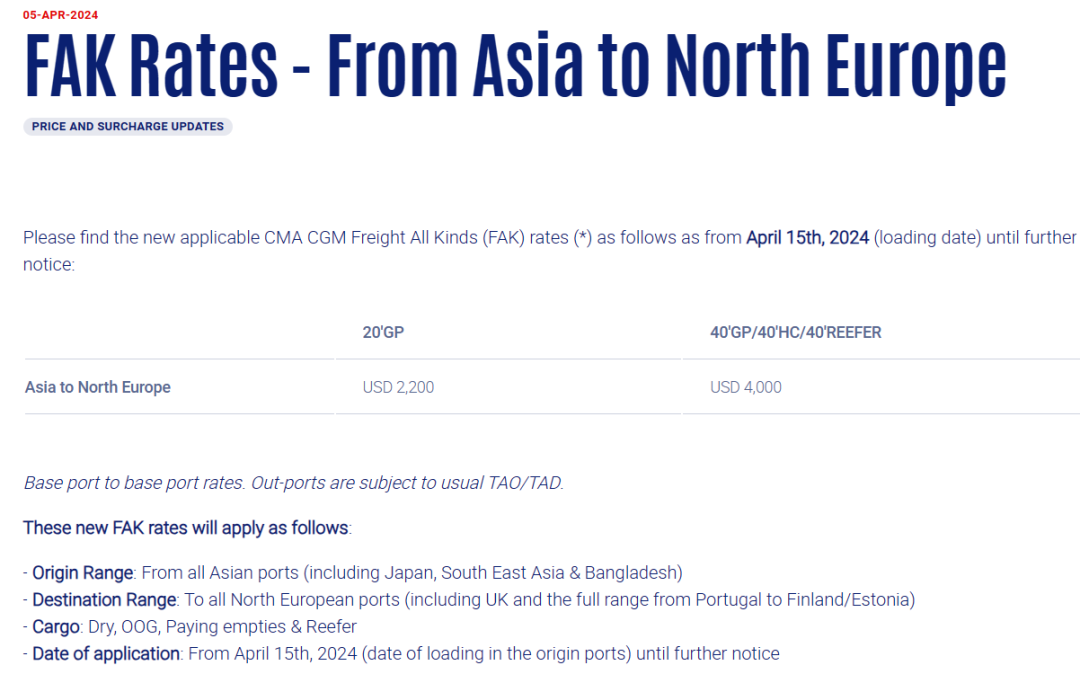Click the Cargo label in the list
The height and width of the screenshot is (674, 1080).
56,626
